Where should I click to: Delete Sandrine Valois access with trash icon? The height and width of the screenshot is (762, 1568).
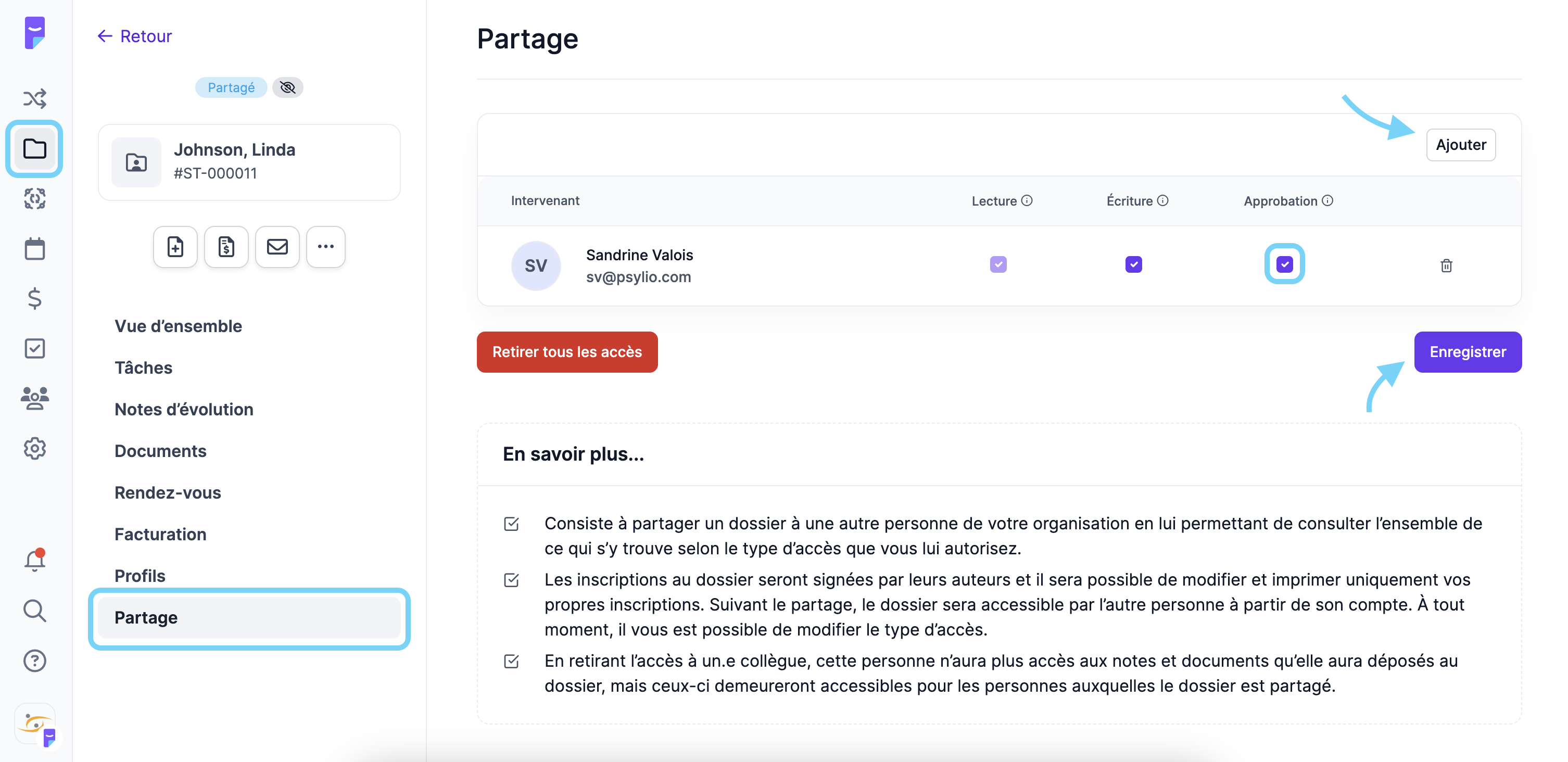coord(1446,265)
